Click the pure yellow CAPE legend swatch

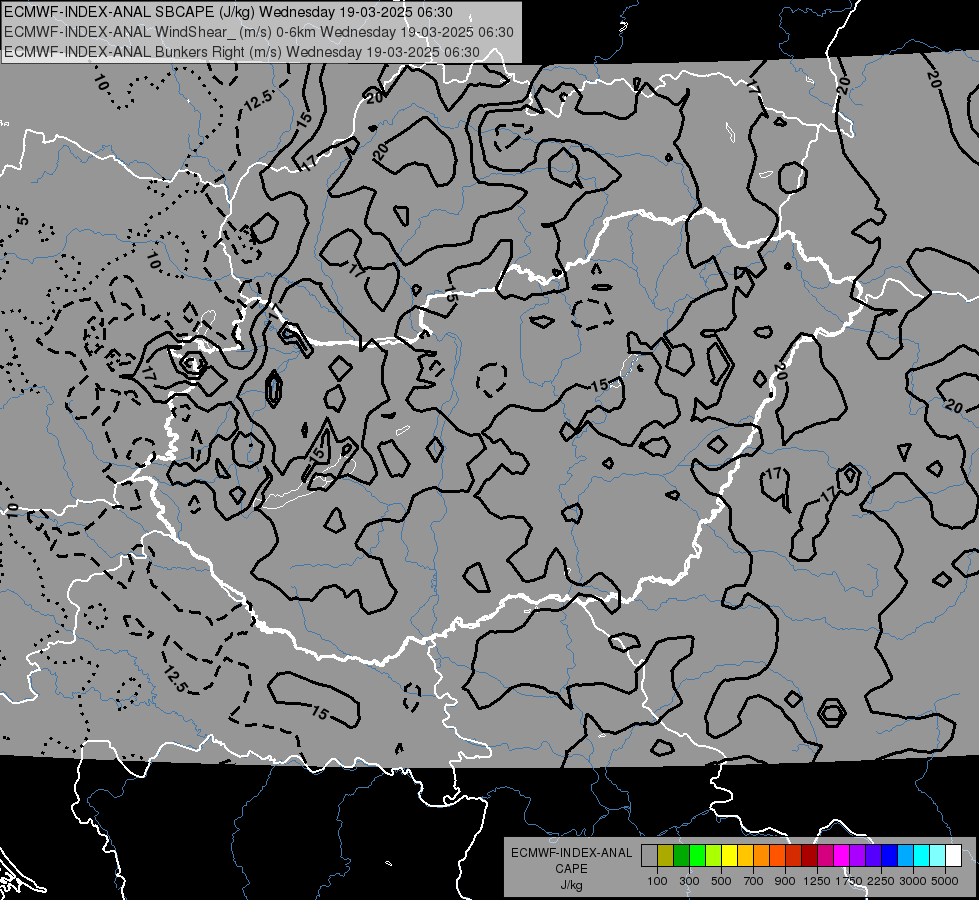point(729,855)
